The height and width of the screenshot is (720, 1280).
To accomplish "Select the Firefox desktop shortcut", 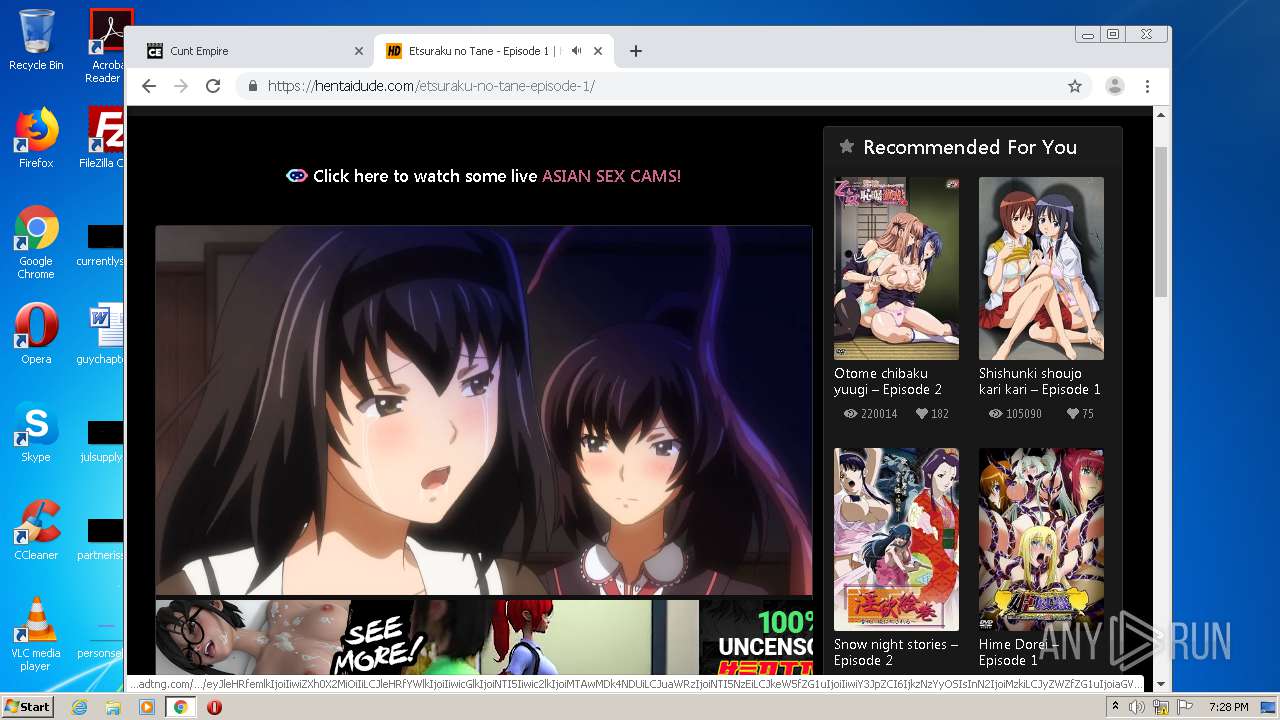I will point(36,138).
